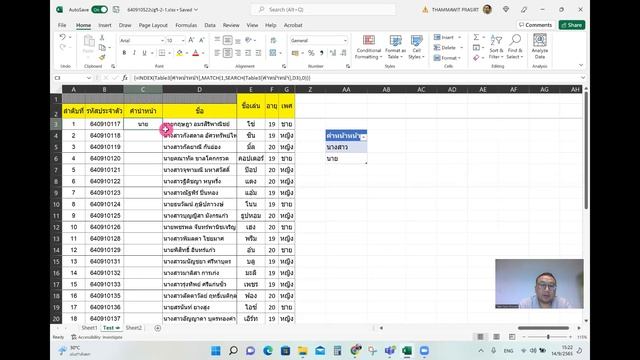Toggle the Center horizontal alignment button
640x360 pixels.
pos(227,53)
